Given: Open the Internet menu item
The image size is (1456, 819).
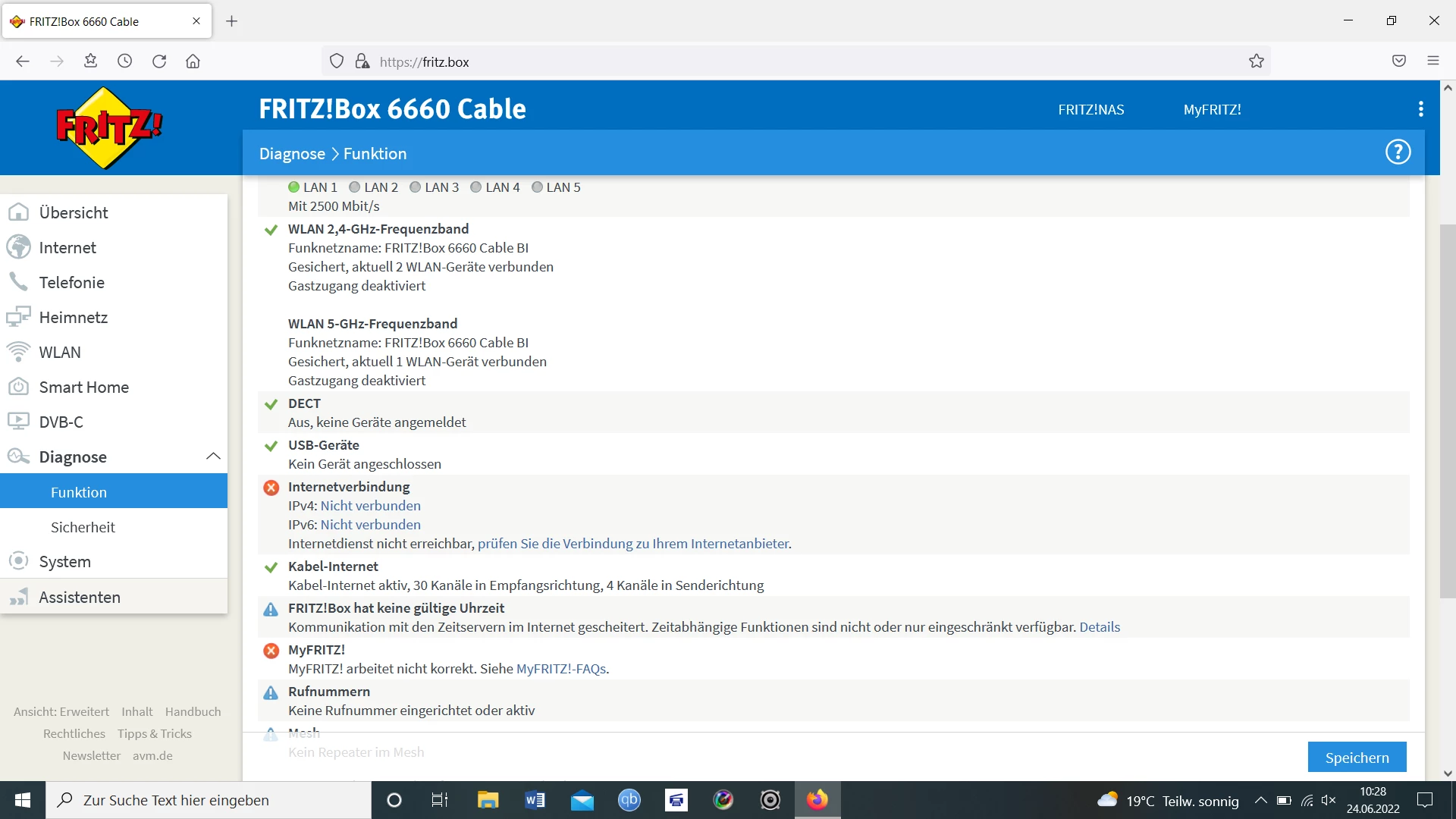Looking at the screenshot, I should pyautogui.click(x=67, y=247).
